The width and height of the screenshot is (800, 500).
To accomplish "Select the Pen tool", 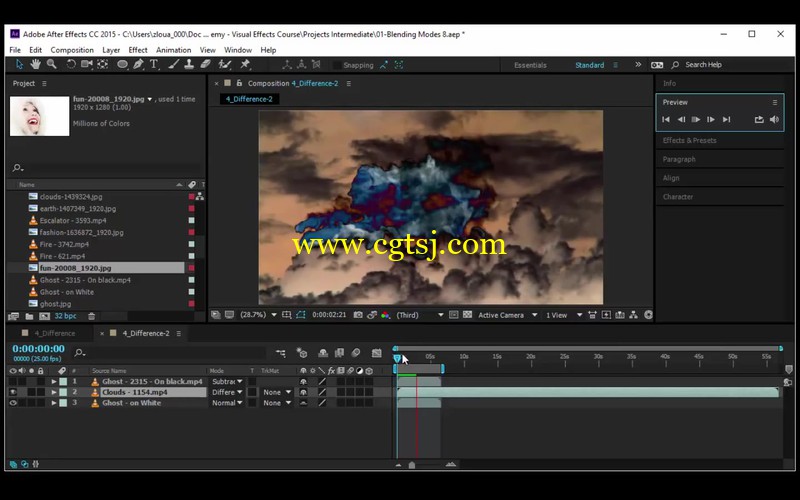I will click(138, 64).
